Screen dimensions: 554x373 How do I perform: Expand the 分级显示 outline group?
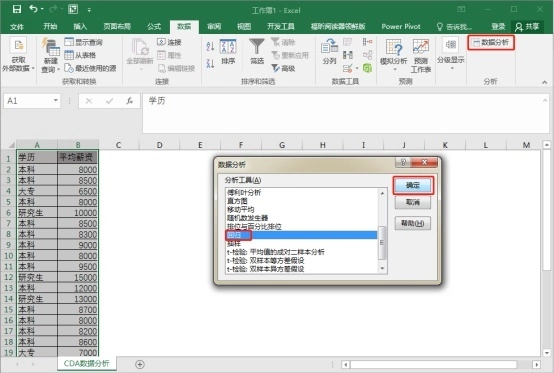pos(450,54)
